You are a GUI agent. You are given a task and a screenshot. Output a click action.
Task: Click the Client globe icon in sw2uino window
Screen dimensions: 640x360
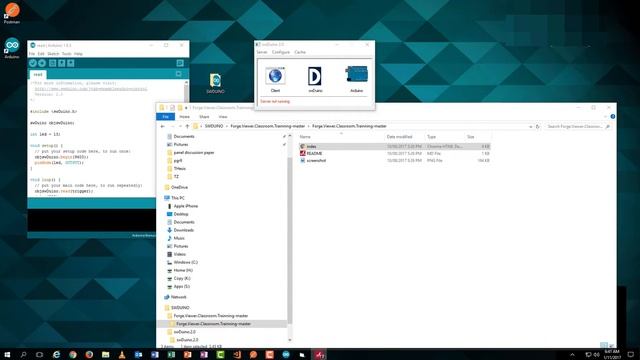pyautogui.click(x=275, y=76)
